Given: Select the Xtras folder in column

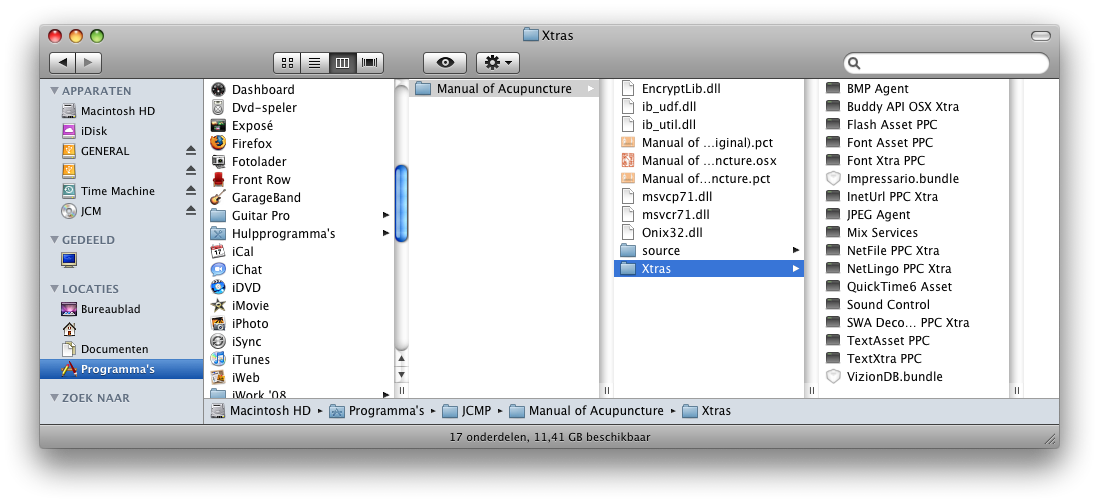Looking at the screenshot, I should 709,269.
